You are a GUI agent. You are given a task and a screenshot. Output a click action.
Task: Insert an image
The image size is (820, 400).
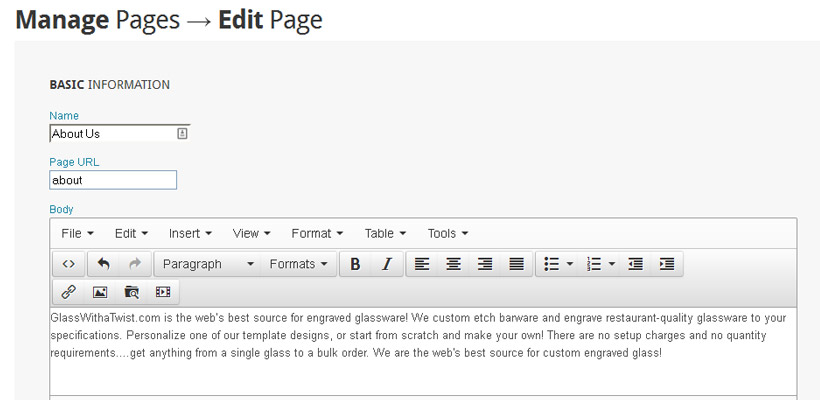[100, 292]
